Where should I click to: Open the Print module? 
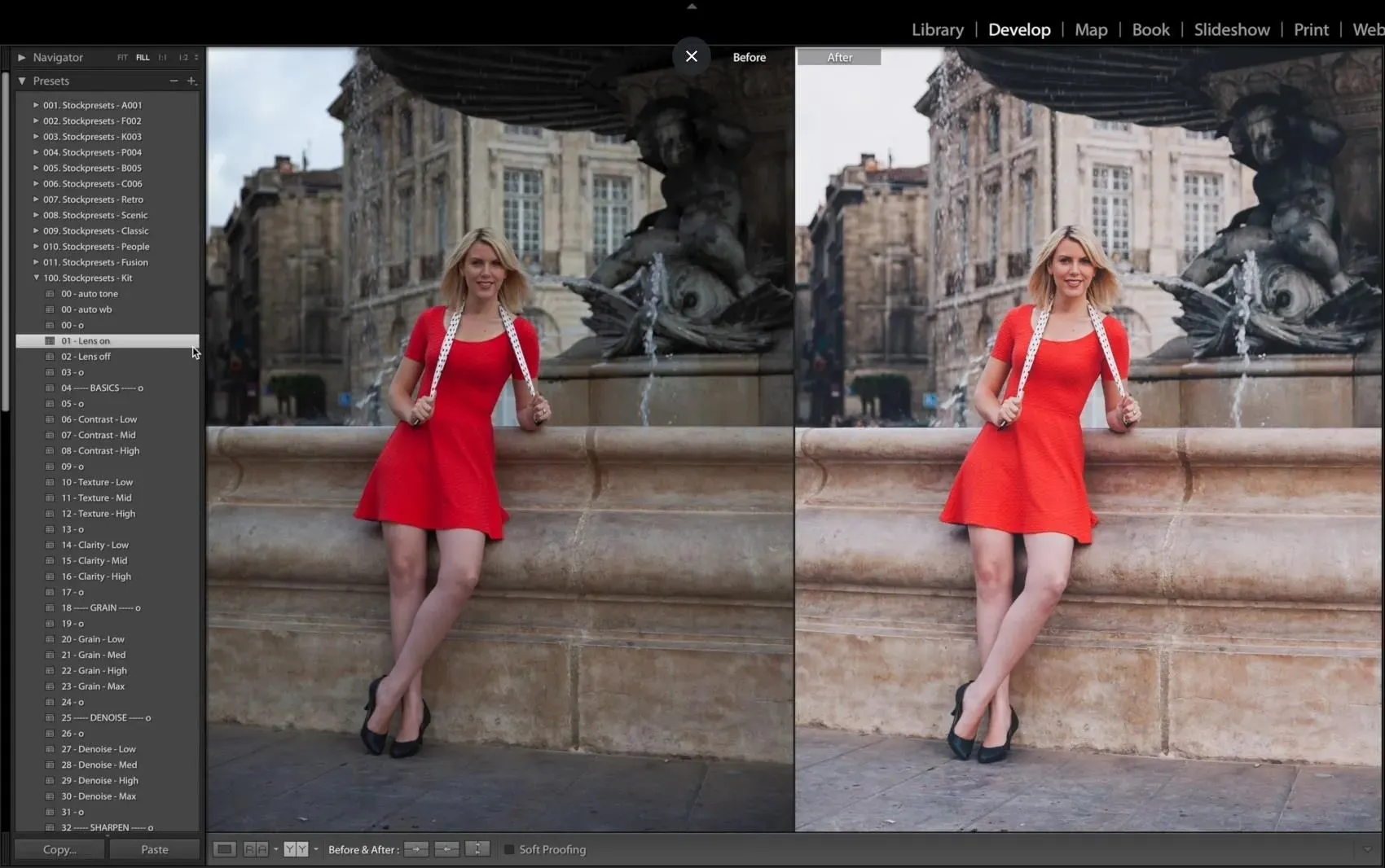(1311, 30)
